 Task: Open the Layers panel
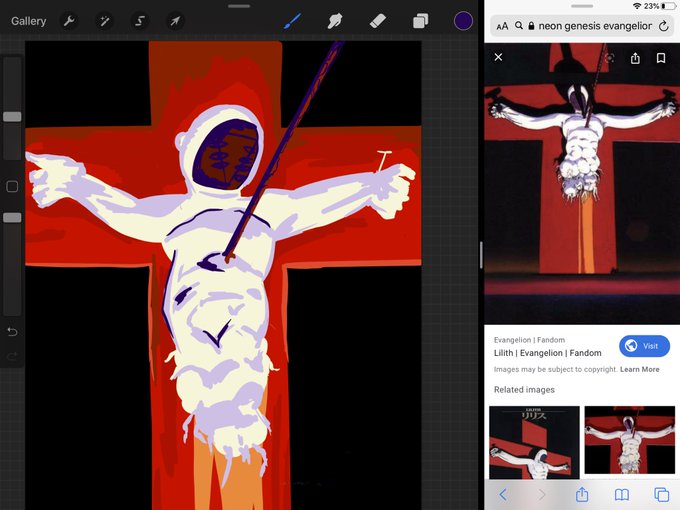click(x=420, y=21)
